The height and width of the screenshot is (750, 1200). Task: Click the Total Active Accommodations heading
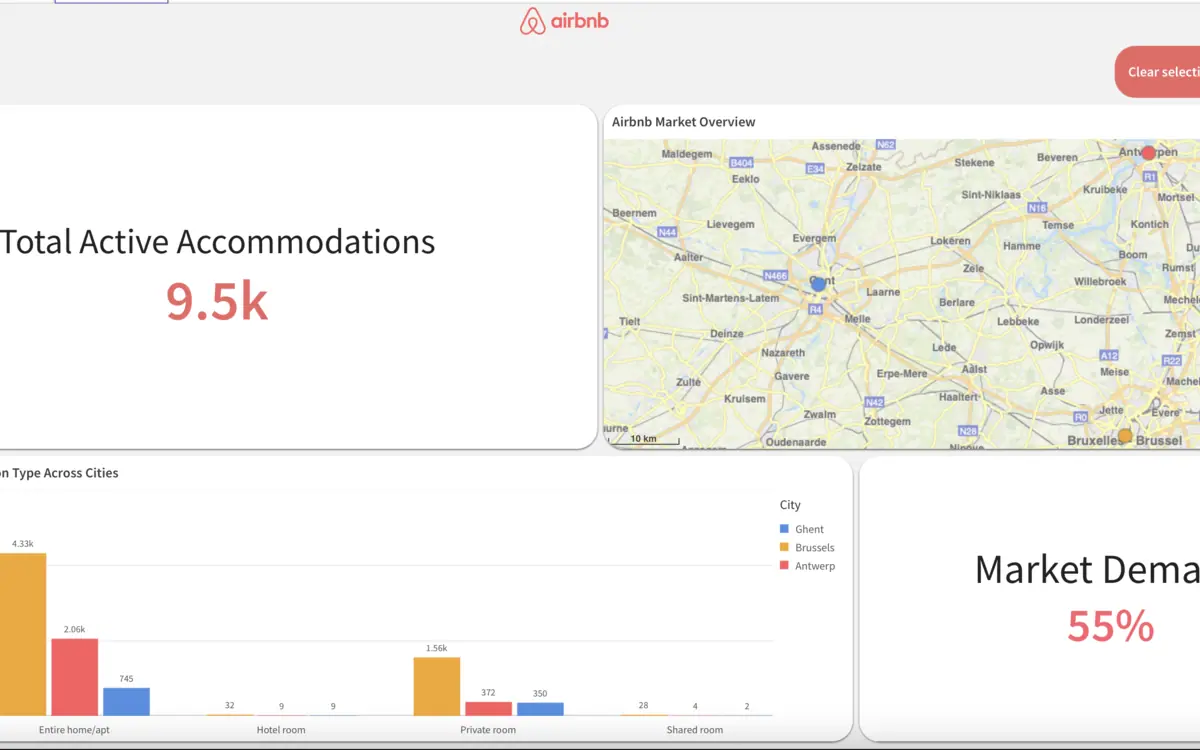(217, 241)
